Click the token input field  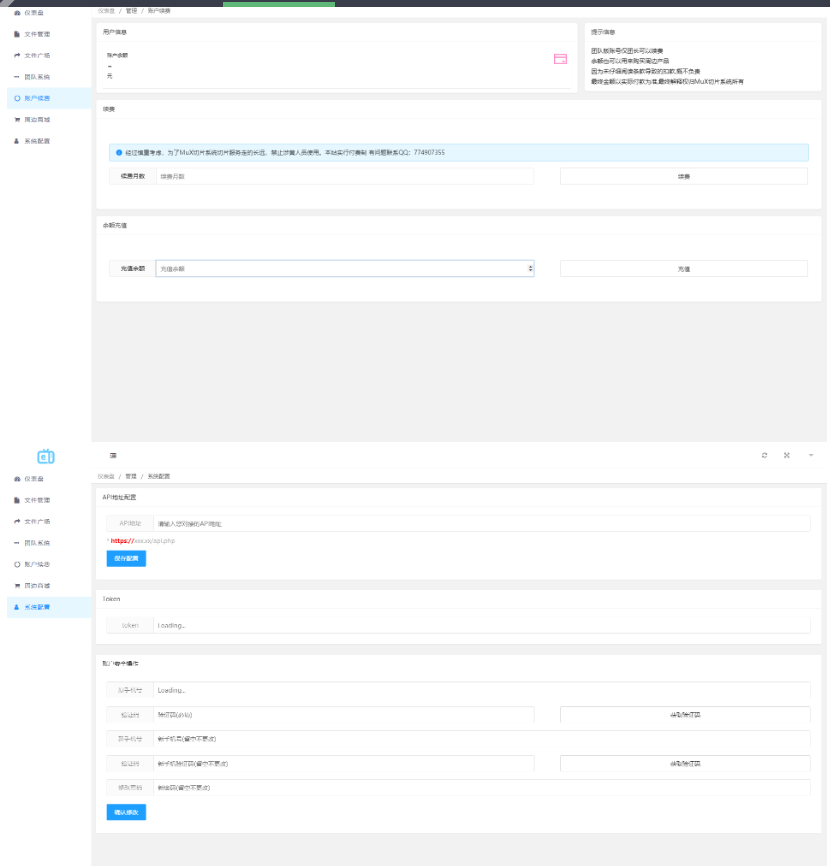(x=480, y=625)
